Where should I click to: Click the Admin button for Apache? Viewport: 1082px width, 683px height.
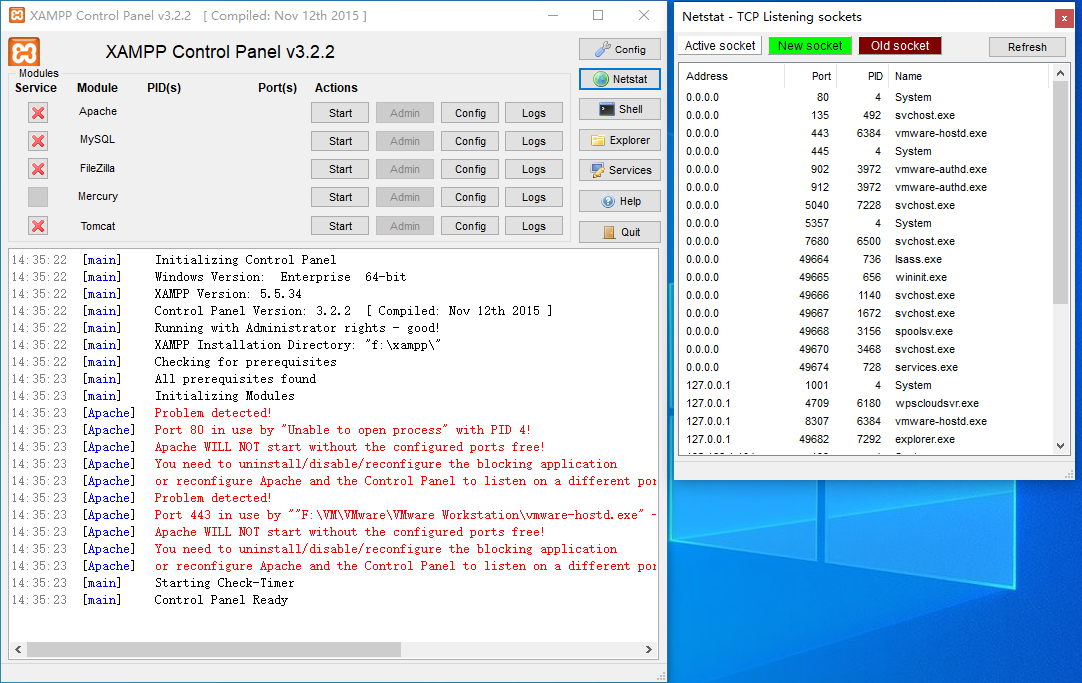(x=404, y=112)
